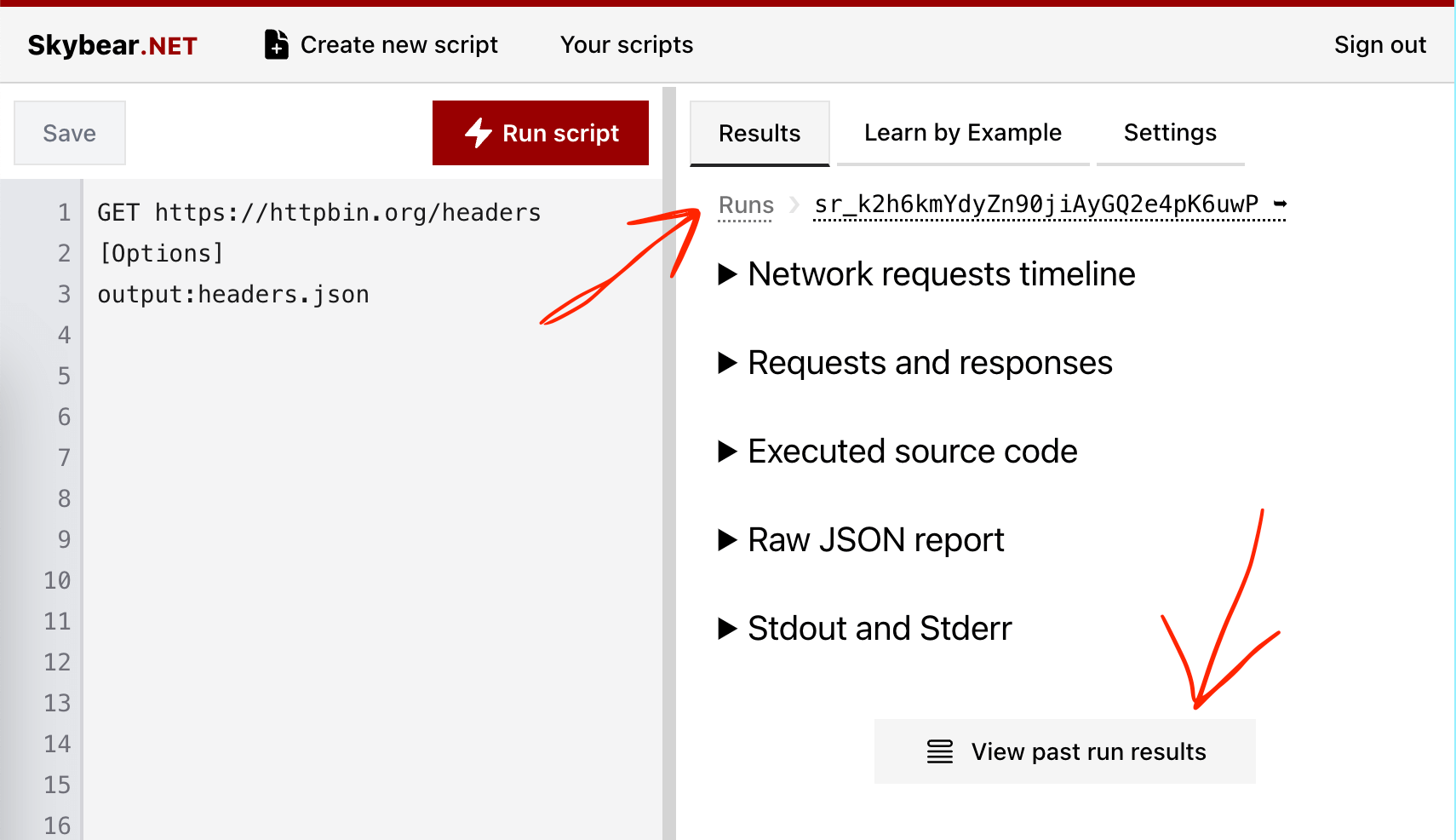
Task: Click the lightning bolt icon on Run script
Action: (477, 133)
